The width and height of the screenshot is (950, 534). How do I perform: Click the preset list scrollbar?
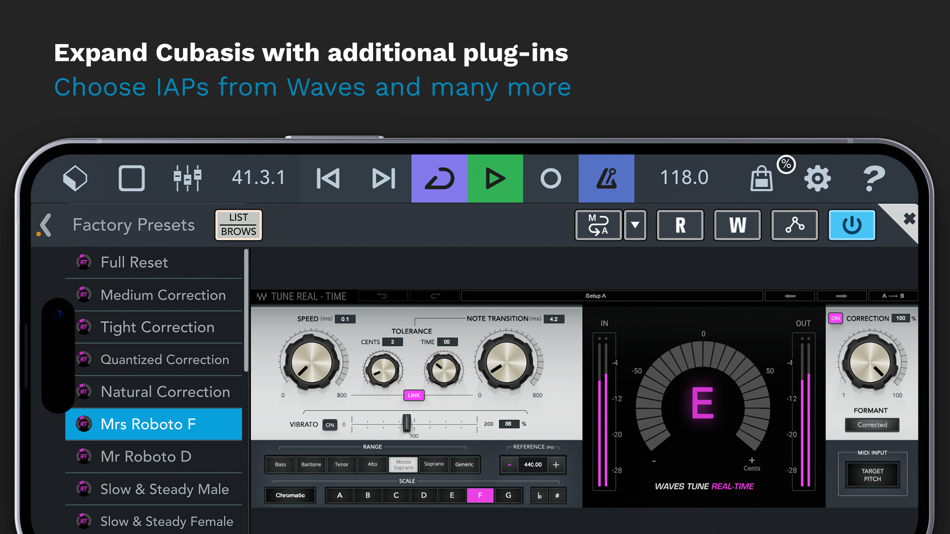246,310
